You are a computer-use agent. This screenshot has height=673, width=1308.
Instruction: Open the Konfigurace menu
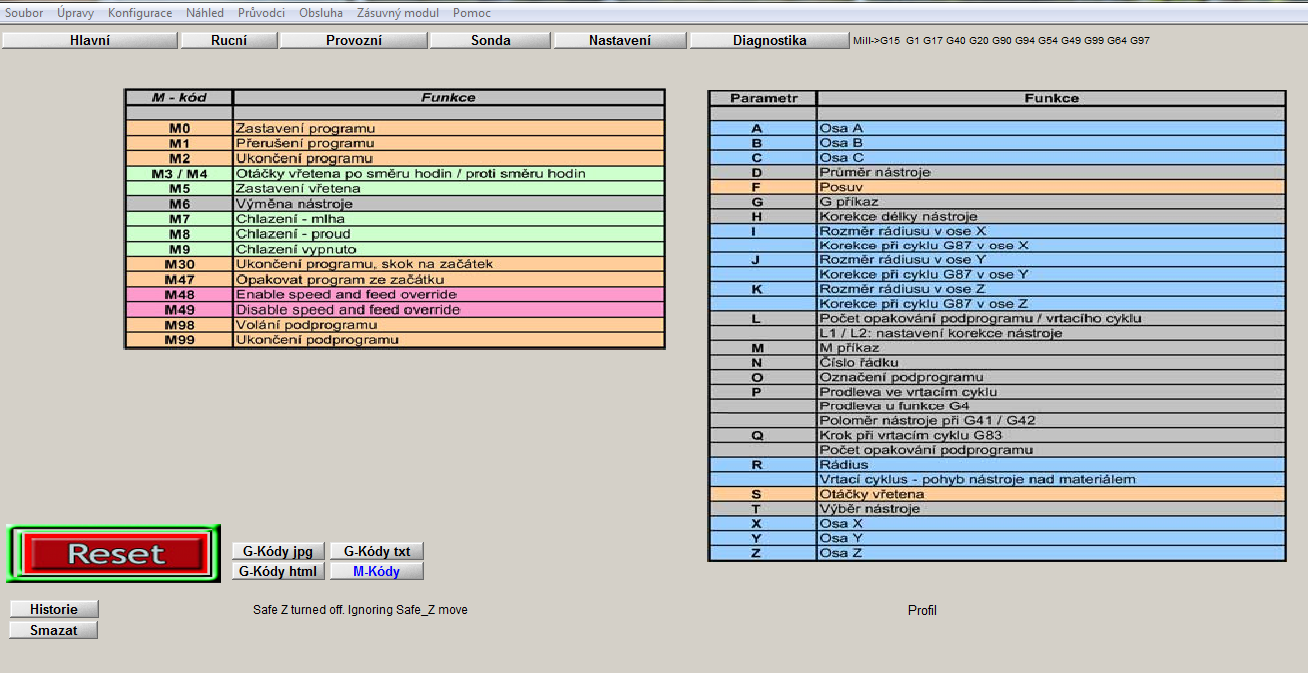point(140,13)
